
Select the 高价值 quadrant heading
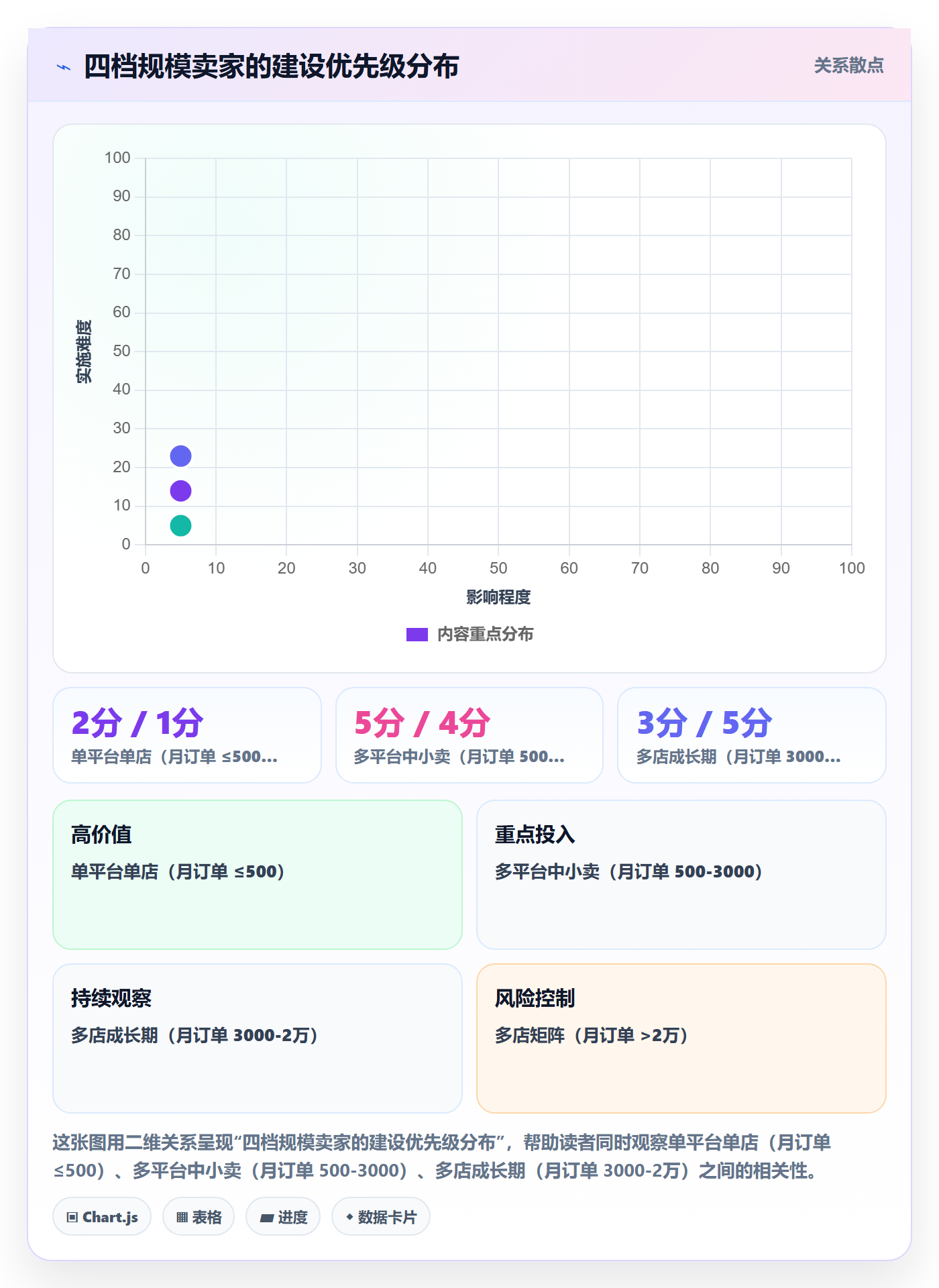101,835
